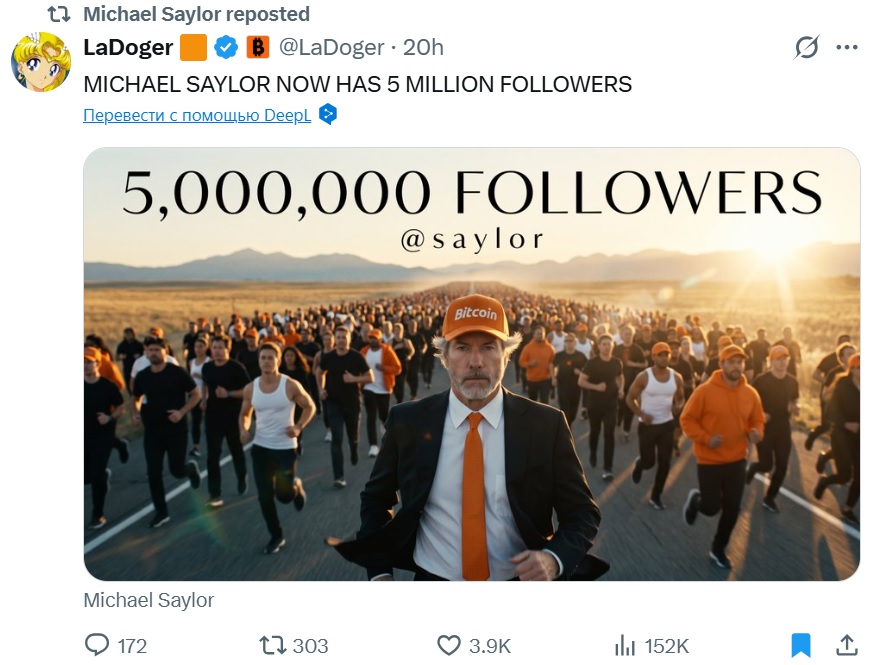Image resolution: width=871 pixels, height=665 pixels.
Task: Click the Grok icon beside more options
Action: point(806,47)
